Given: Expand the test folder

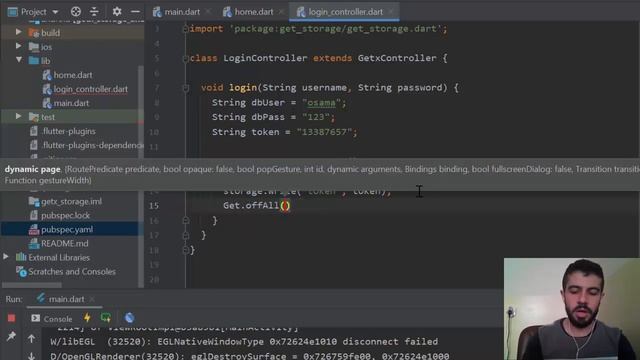Looking at the screenshot, I should coord(18,116).
